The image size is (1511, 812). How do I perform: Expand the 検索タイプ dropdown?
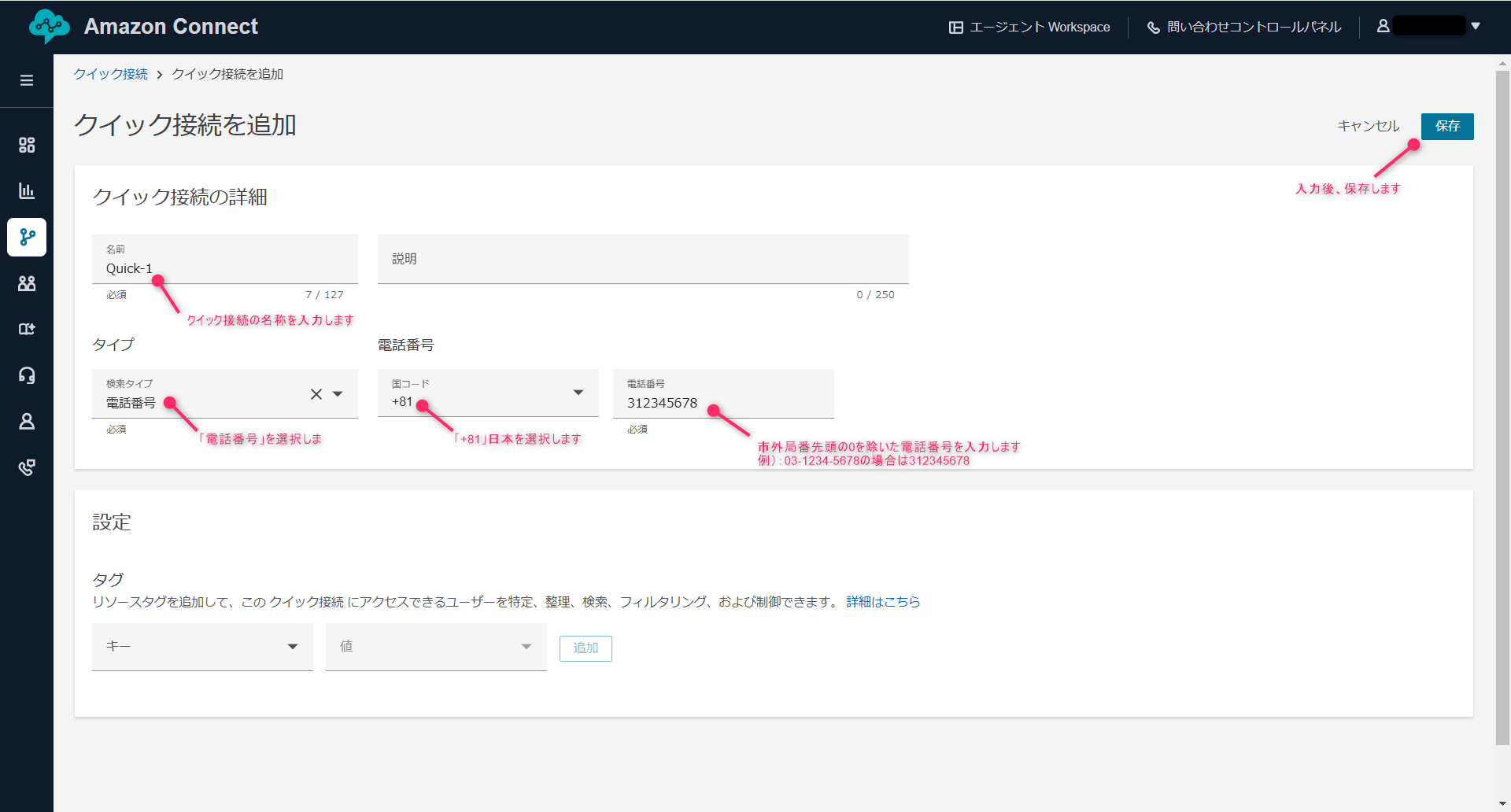coord(338,394)
